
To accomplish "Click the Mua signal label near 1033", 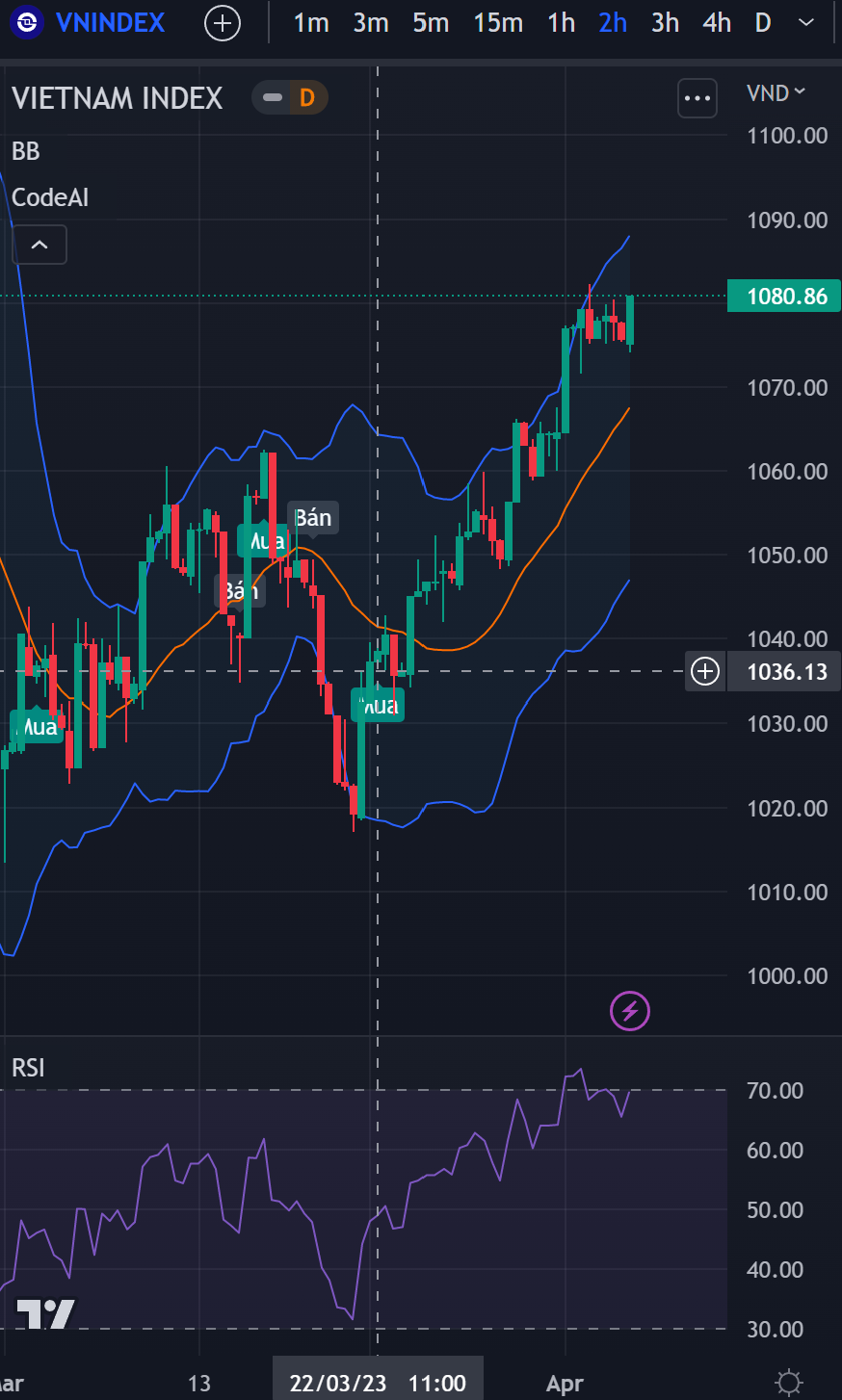I will [x=379, y=706].
